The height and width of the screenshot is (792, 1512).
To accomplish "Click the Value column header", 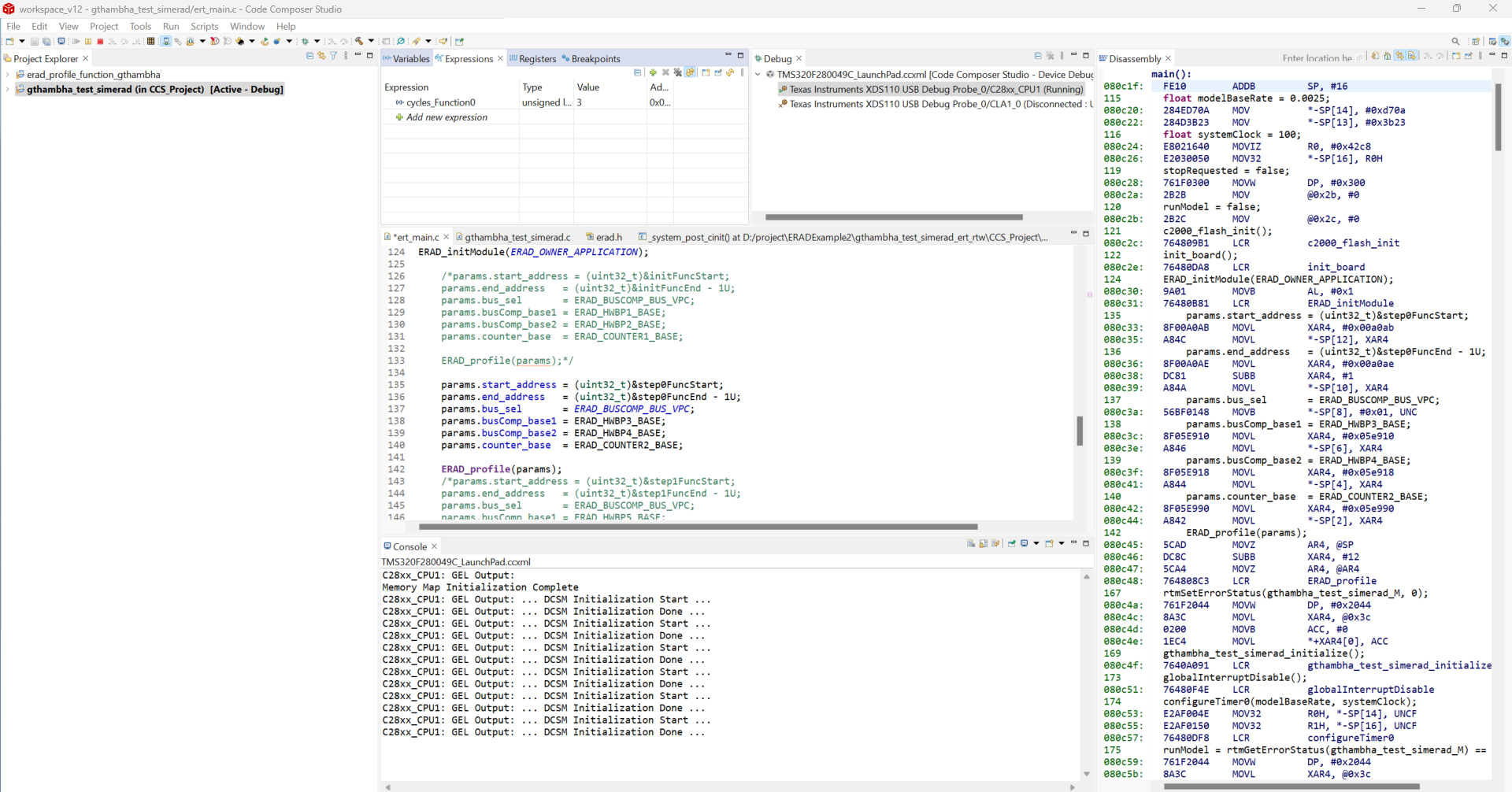I will 610,87.
